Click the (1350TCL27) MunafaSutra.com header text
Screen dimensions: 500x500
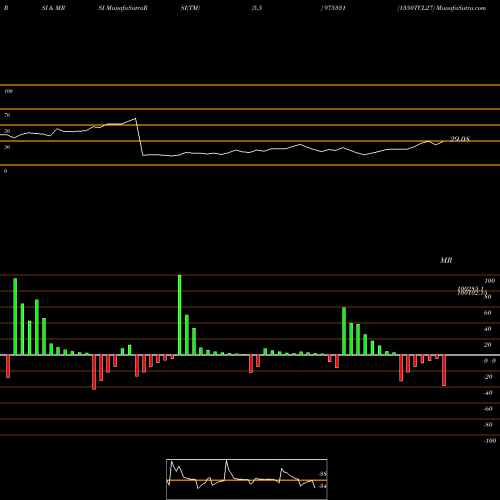(x=442, y=8)
